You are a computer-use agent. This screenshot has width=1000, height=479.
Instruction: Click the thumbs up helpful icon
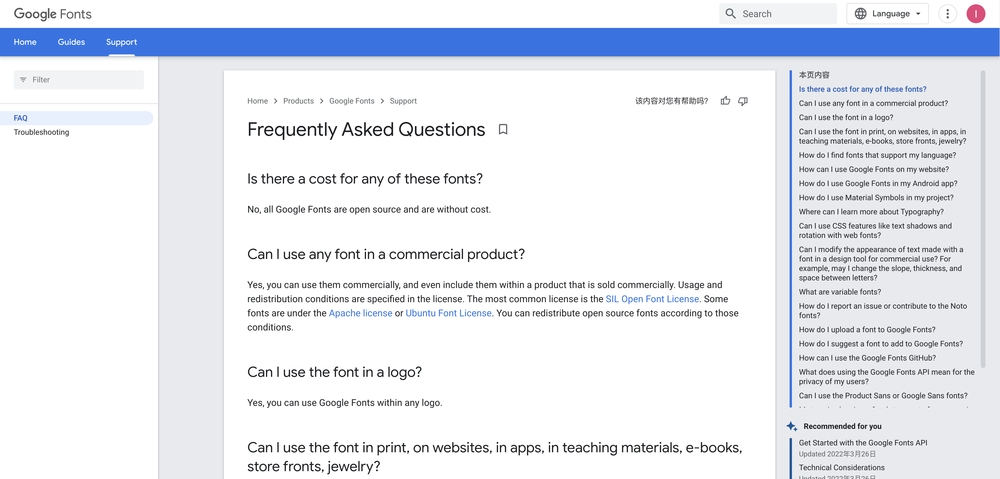click(725, 101)
